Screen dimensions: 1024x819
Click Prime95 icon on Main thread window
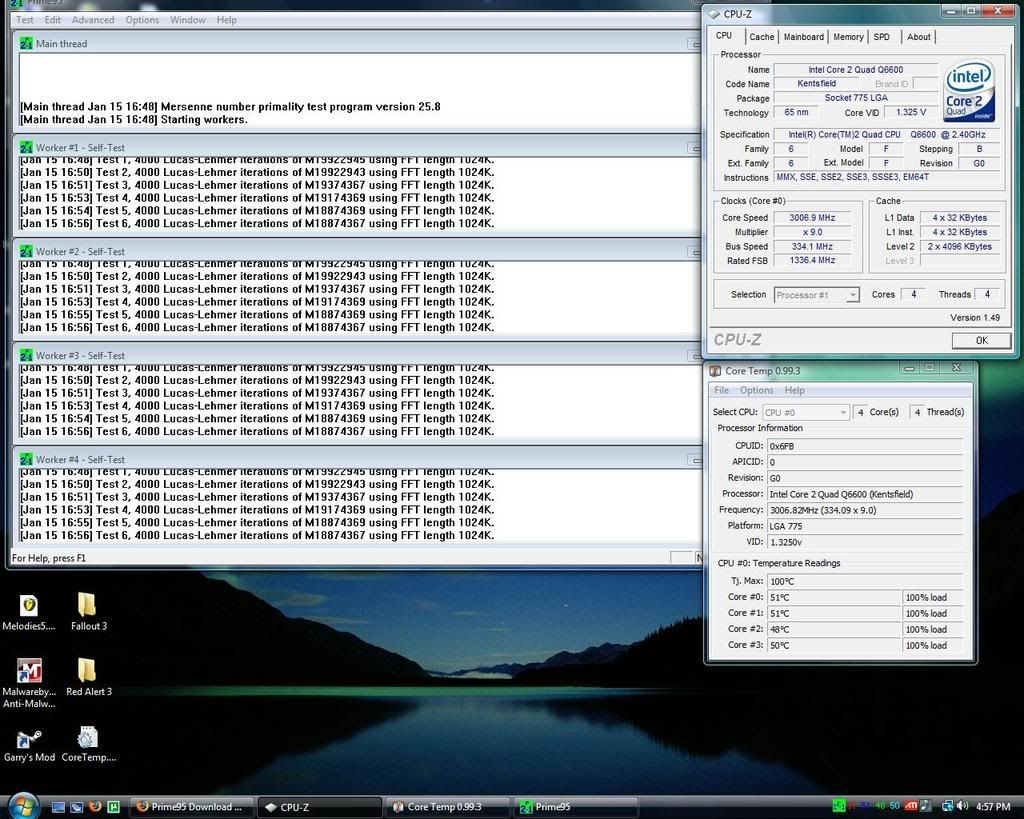(25, 44)
